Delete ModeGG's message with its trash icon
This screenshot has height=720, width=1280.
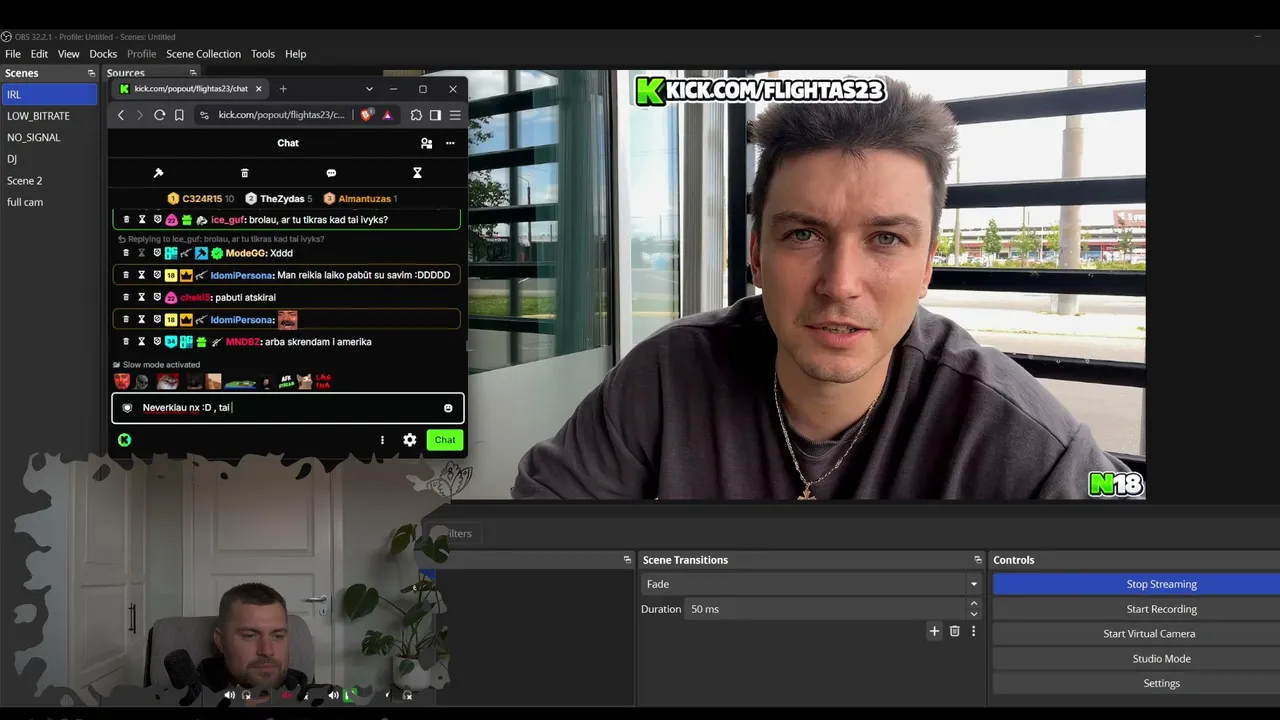coord(126,253)
